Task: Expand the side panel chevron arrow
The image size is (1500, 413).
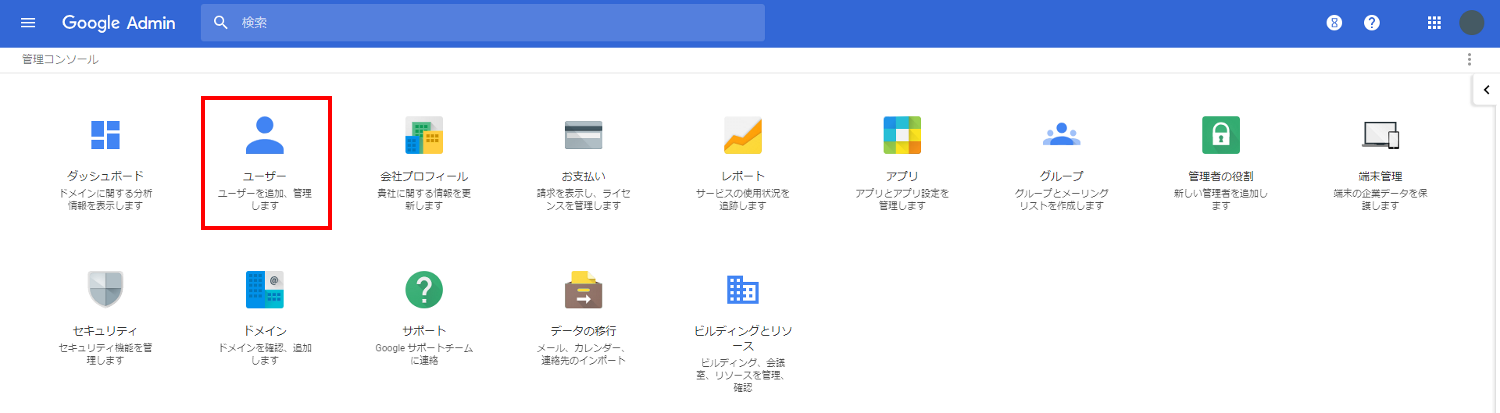Action: click(x=1486, y=90)
